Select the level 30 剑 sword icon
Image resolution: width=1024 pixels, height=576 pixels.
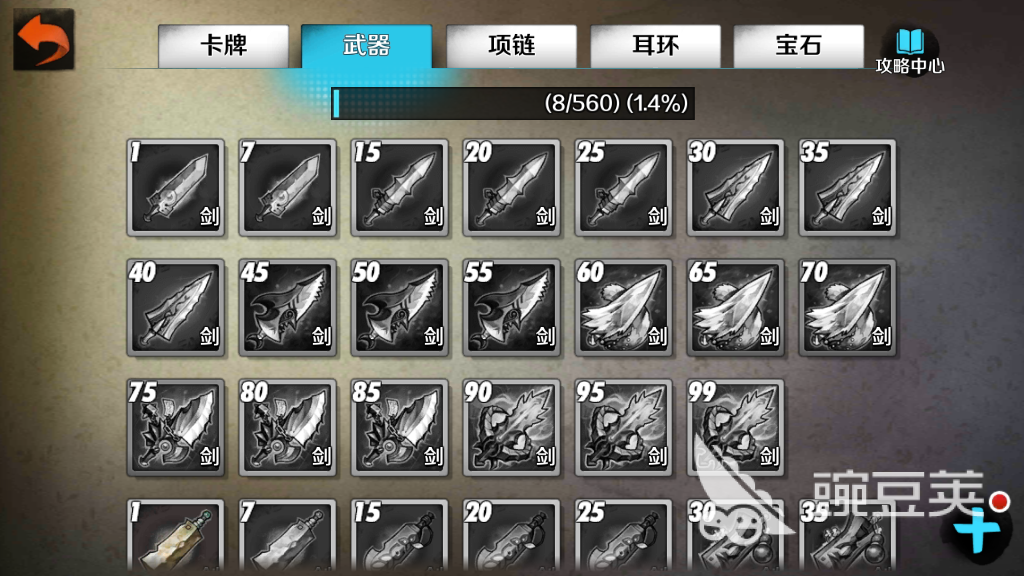(735, 188)
